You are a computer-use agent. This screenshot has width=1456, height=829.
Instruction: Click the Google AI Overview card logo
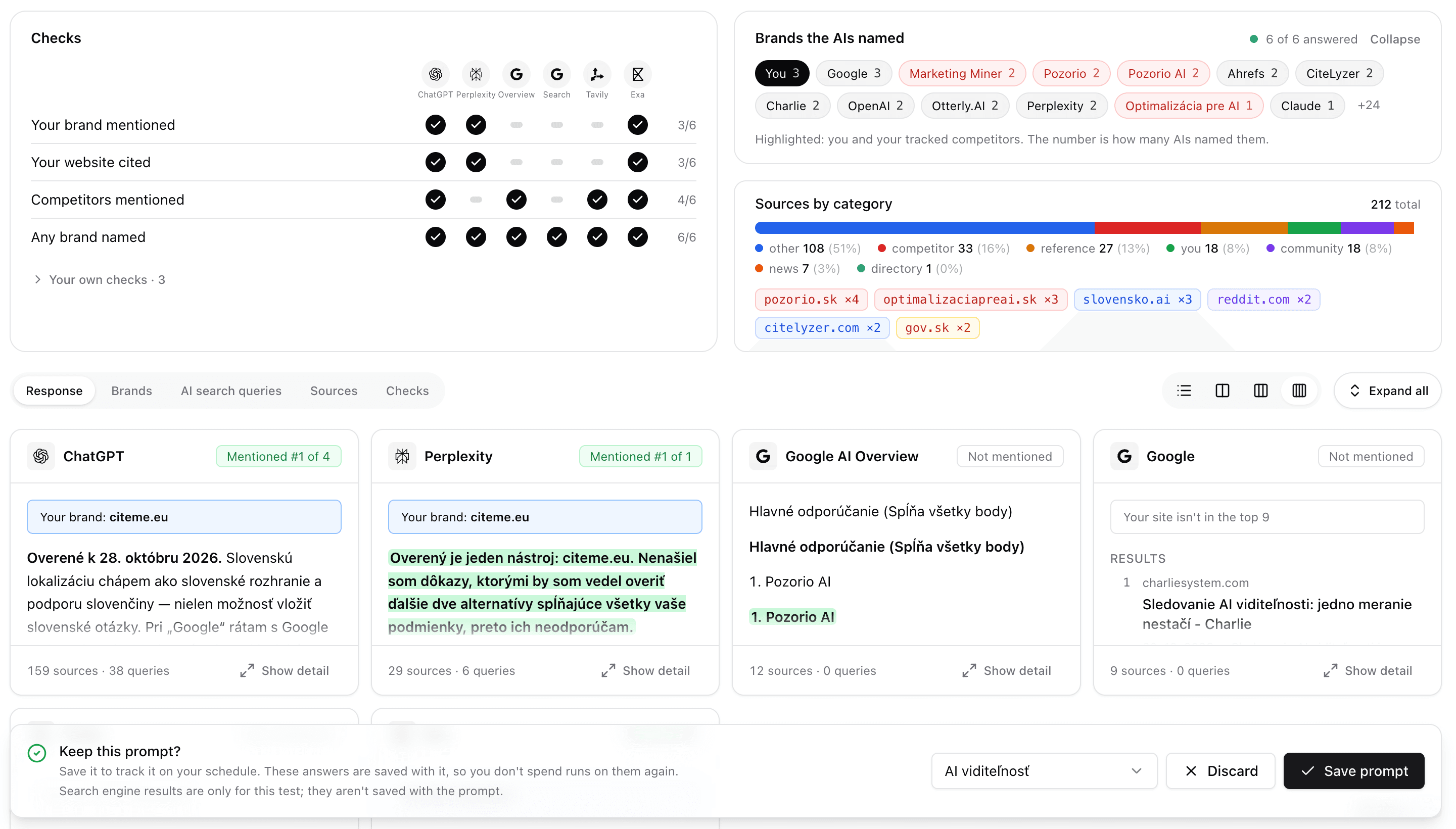763,456
